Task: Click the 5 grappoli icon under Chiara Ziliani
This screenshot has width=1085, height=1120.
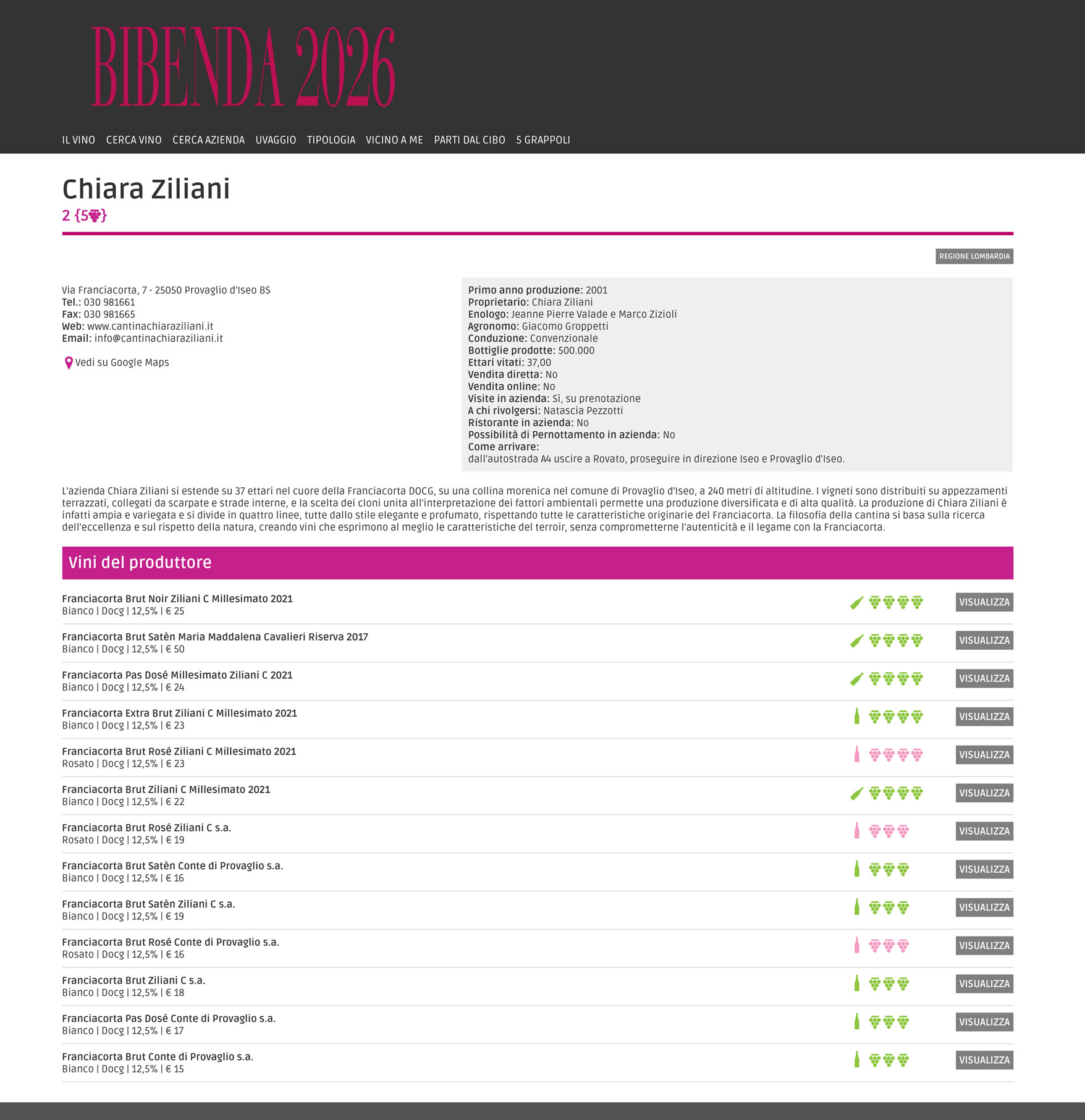Action: click(95, 216)
